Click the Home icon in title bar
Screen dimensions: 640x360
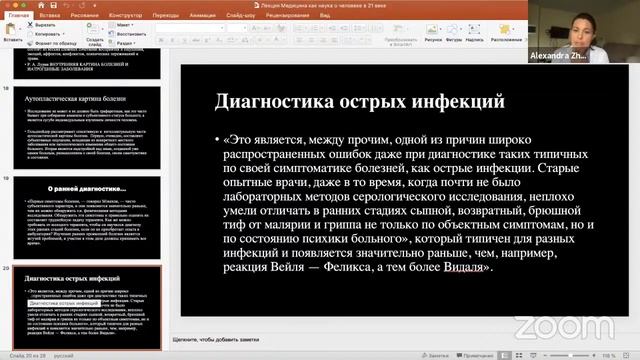41,5
